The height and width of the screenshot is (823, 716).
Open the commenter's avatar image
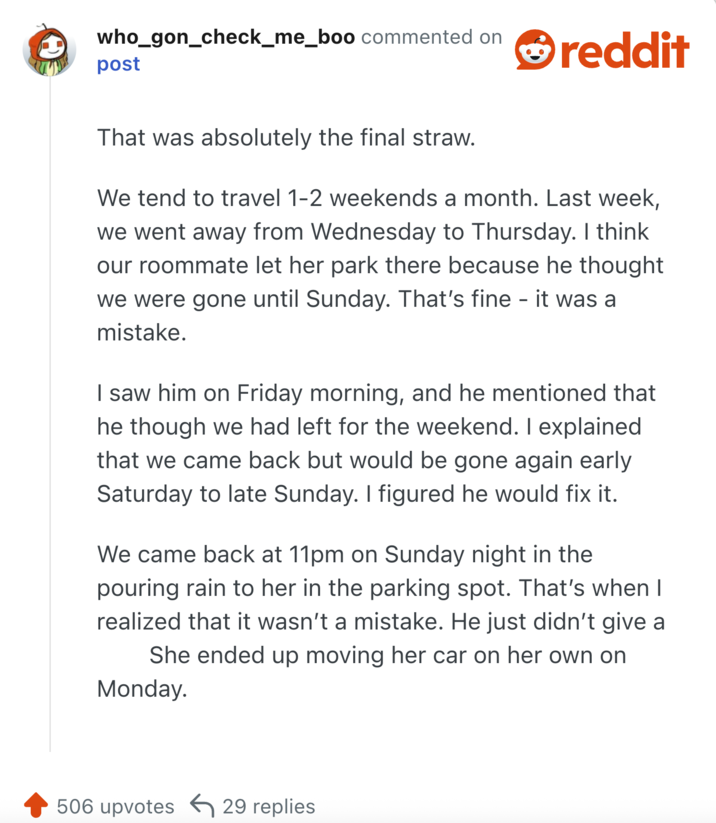49,52
